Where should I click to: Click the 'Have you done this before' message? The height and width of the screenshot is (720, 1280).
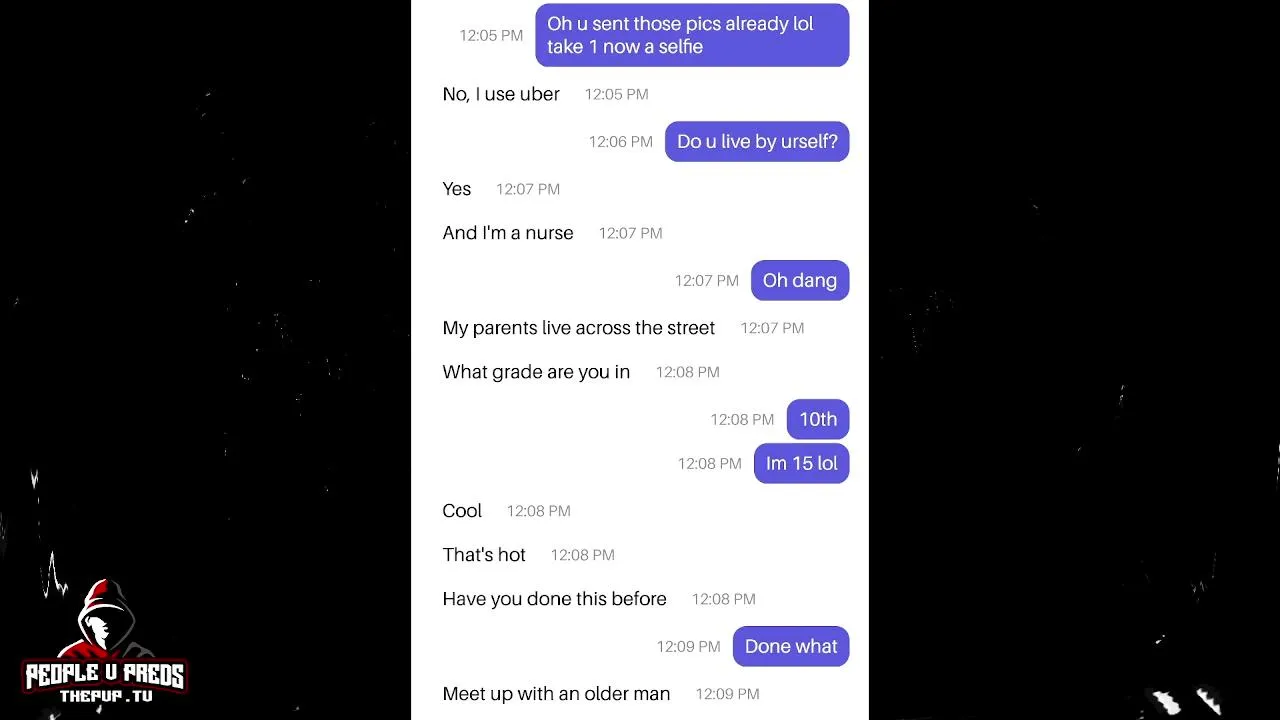pos(554,599)
